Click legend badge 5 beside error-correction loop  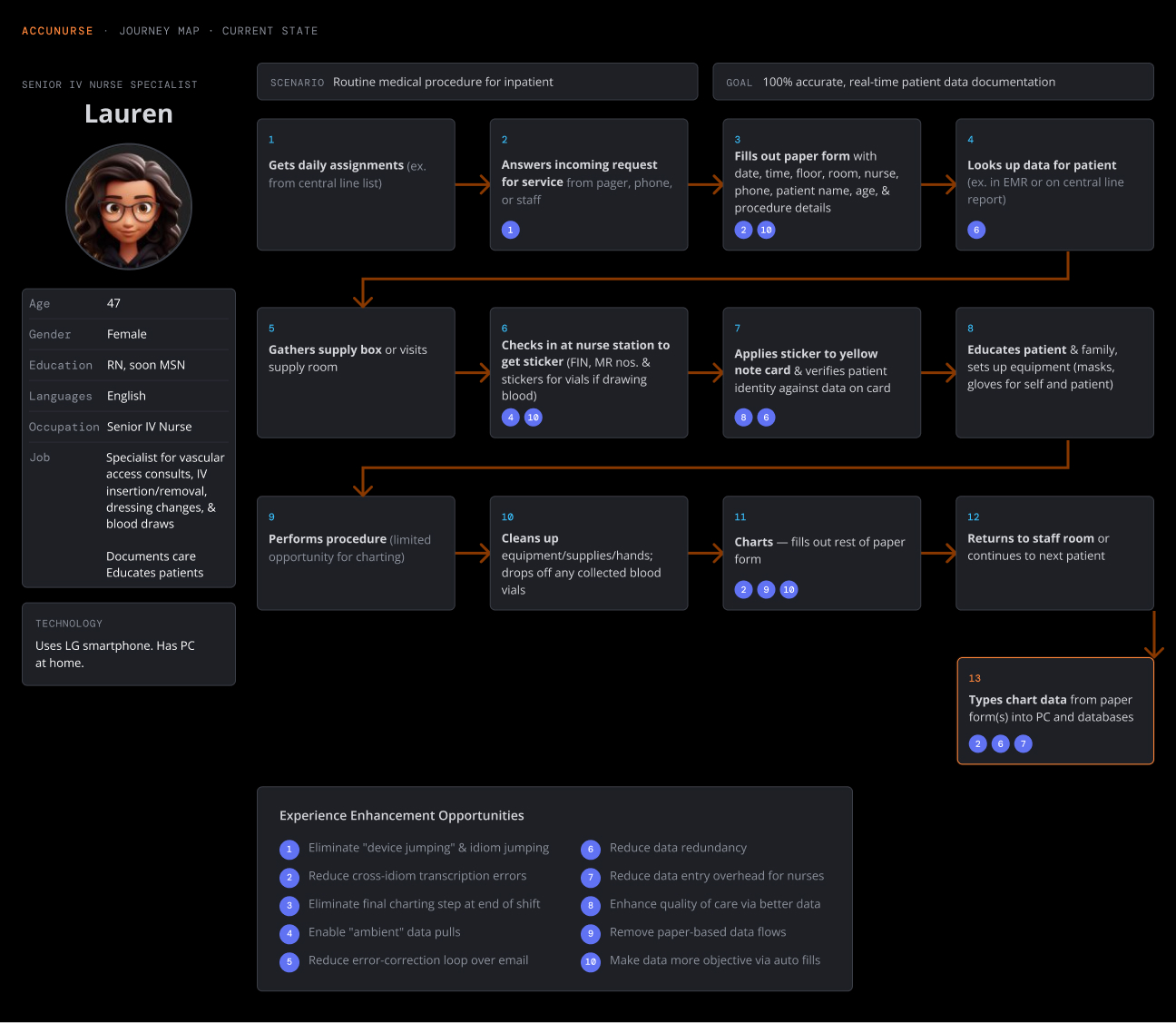coord(289,961)
